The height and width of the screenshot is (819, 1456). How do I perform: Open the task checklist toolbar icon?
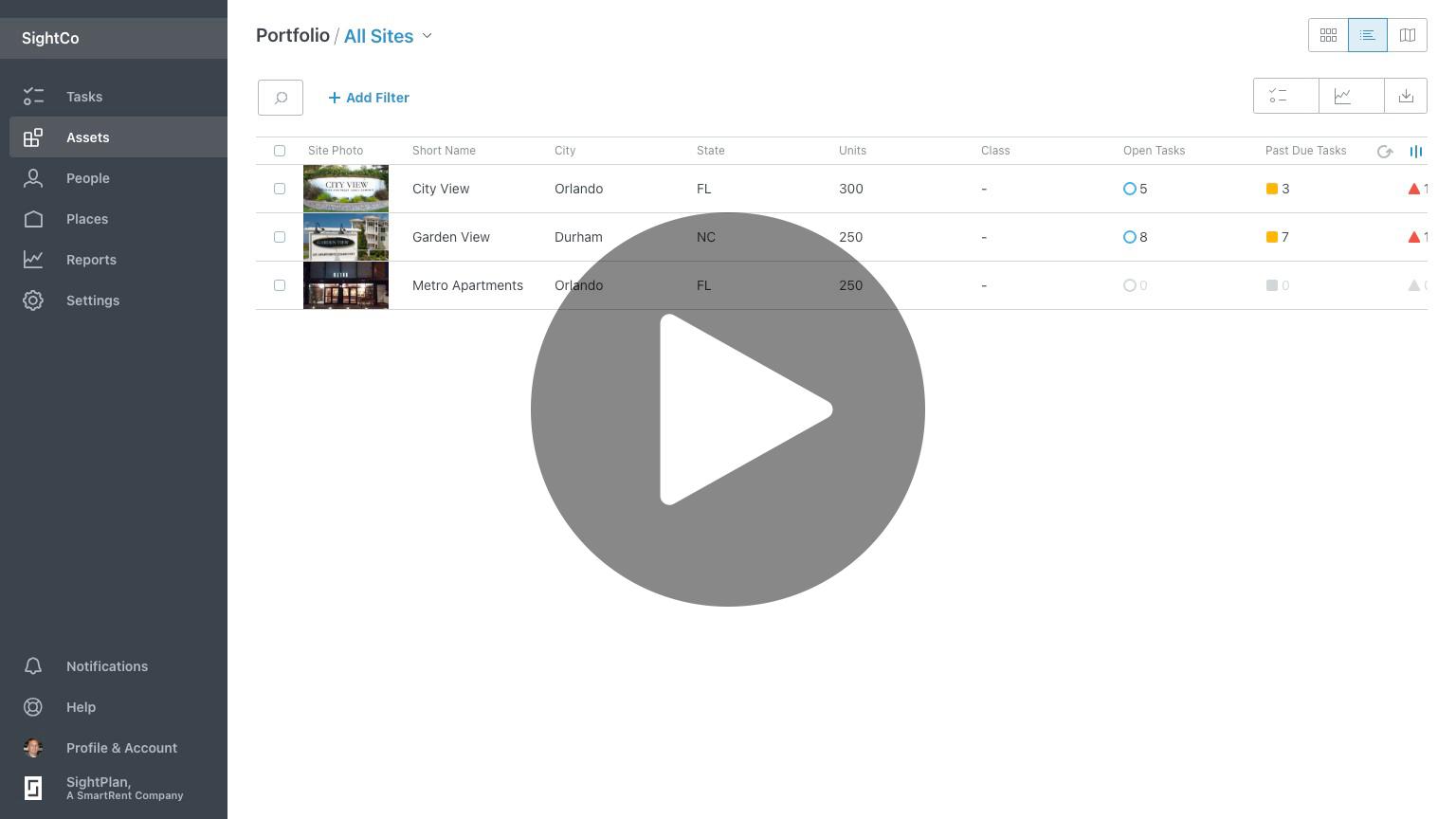(1279, 96)
